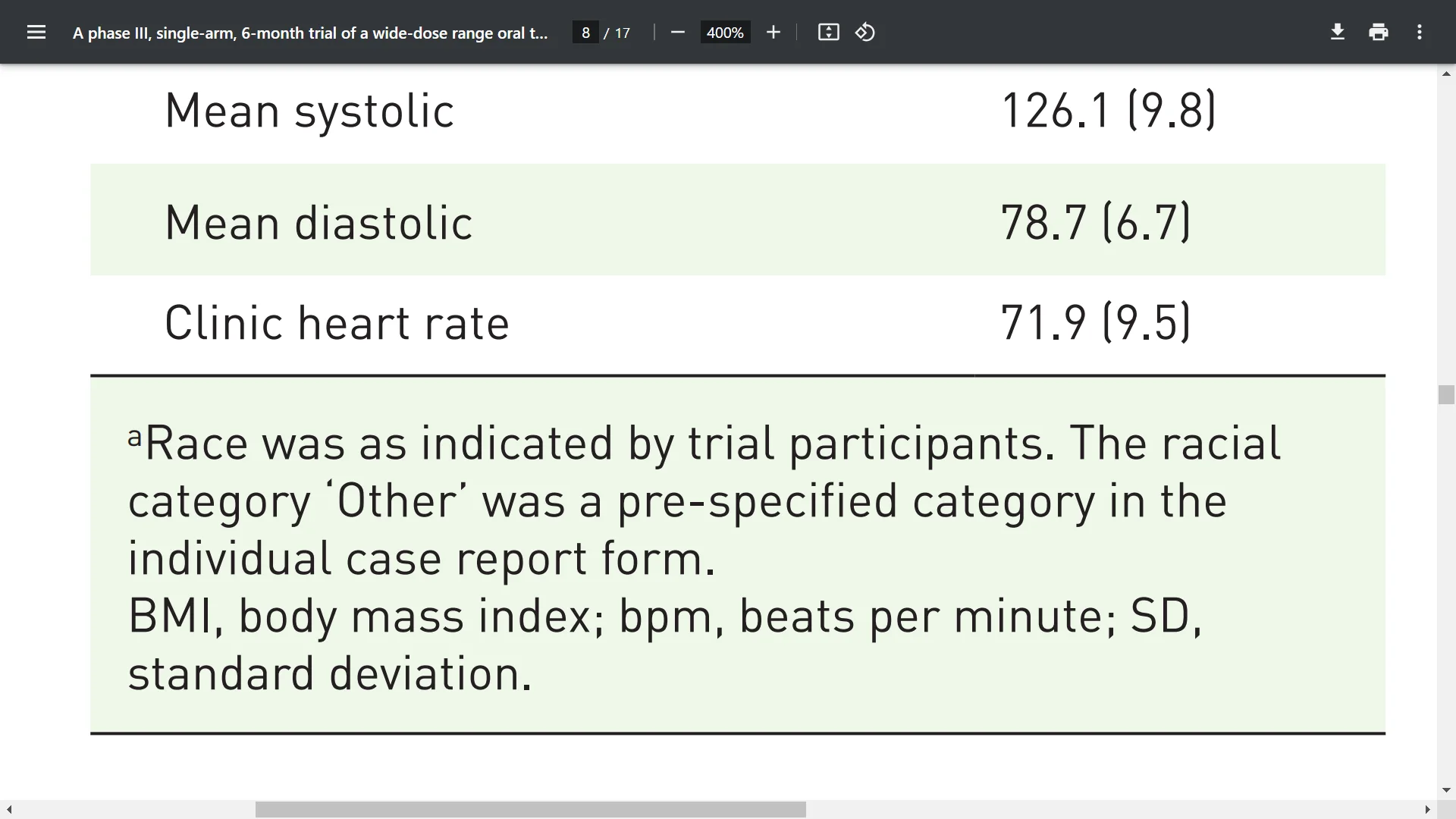The height and width of the screenshot is (819, 1456).
Task: Click the scroll left arrow
Action: point(9,810)
